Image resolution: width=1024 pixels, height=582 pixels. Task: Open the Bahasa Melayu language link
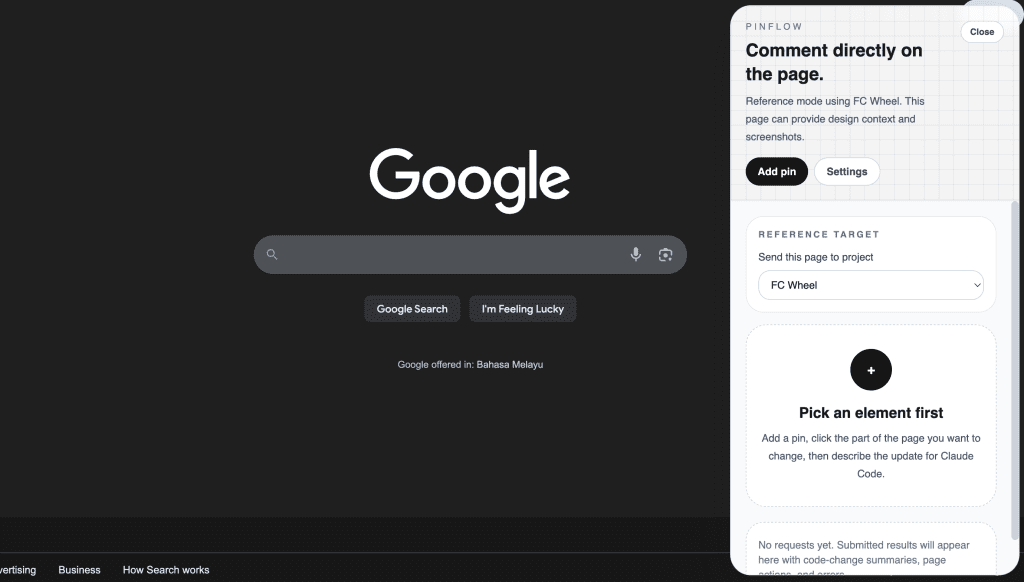pyautogui.click(x=509, y=364)
